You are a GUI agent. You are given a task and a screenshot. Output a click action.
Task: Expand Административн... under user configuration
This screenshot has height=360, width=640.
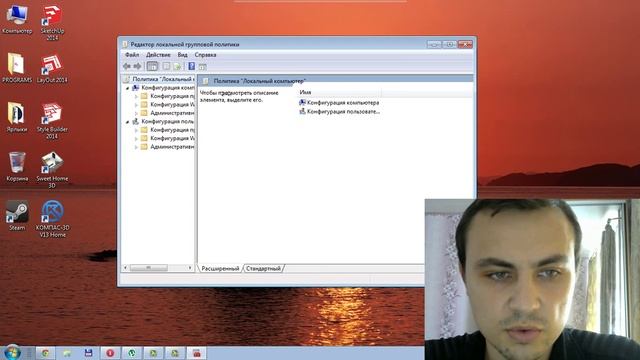point(136,147)
